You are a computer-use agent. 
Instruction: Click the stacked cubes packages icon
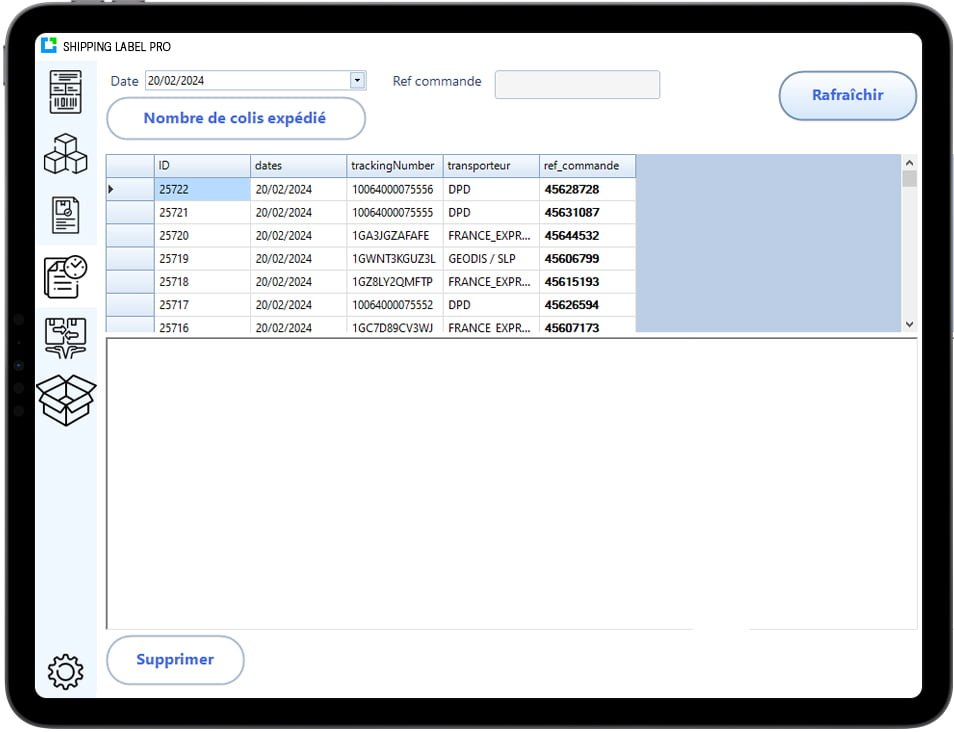coord(66,154)
